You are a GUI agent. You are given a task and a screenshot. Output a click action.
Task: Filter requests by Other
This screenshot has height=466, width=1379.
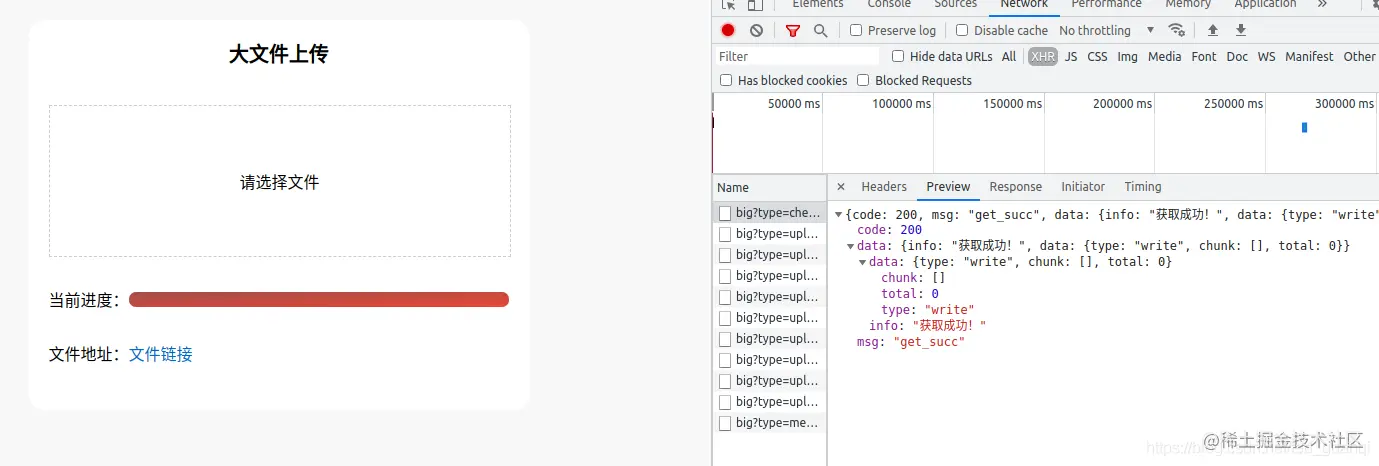[1360, 57]
